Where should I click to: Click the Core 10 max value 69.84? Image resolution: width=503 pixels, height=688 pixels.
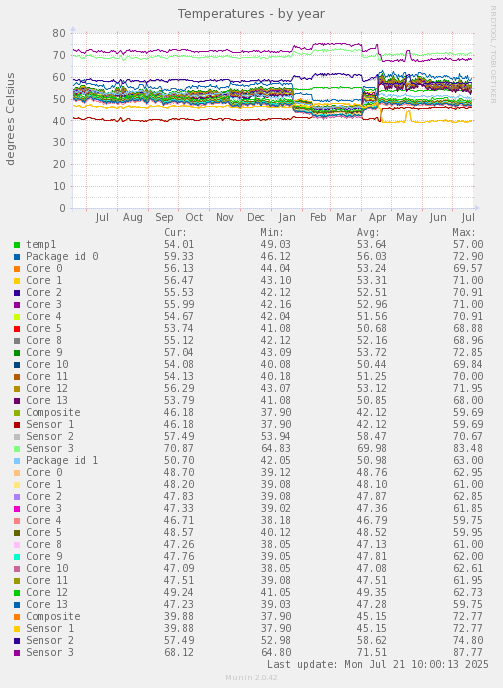click(x=468, y=365)
